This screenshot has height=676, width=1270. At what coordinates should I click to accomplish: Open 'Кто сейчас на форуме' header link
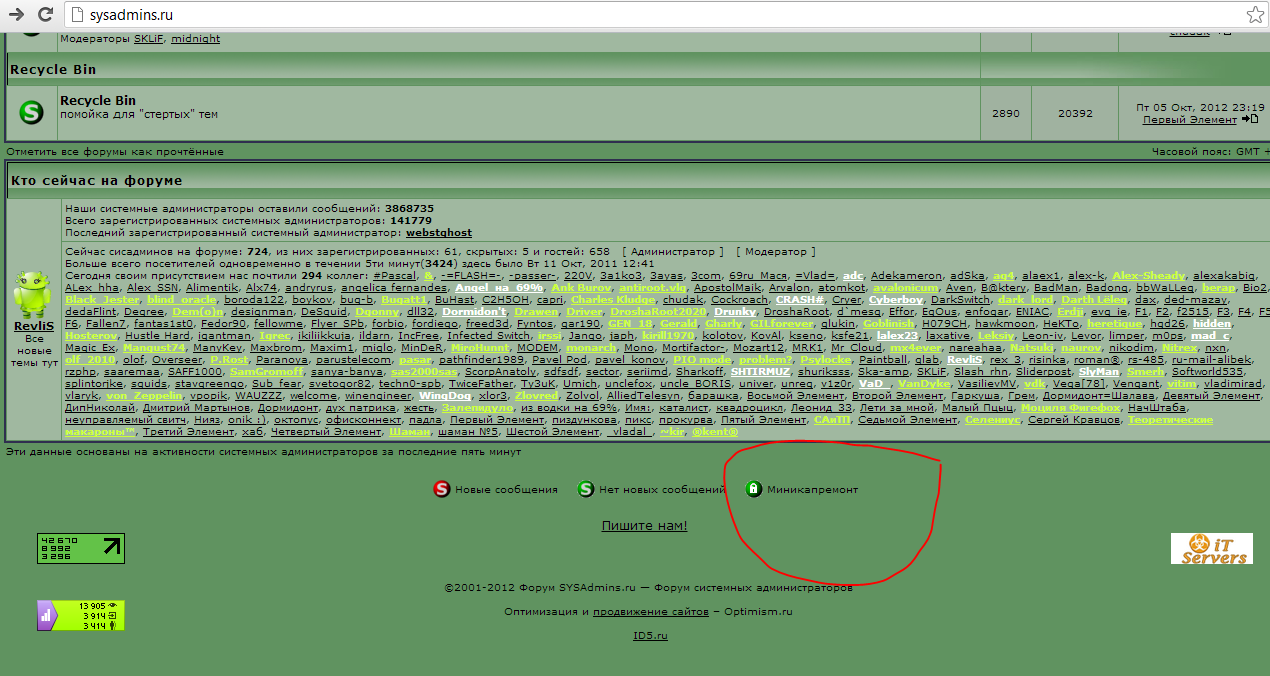click(96, 181)
